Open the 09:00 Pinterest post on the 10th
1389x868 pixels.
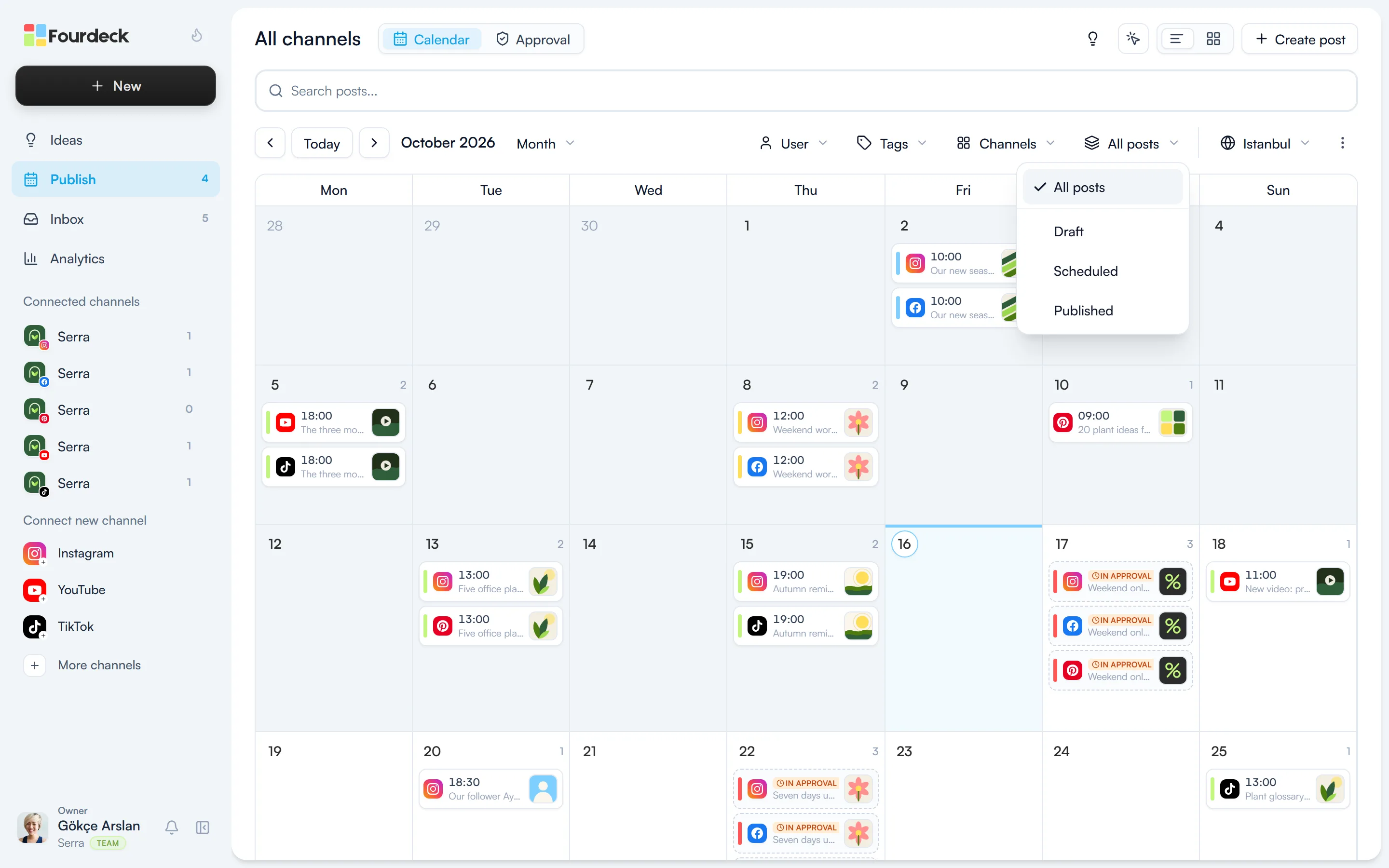coord(1120,422)
